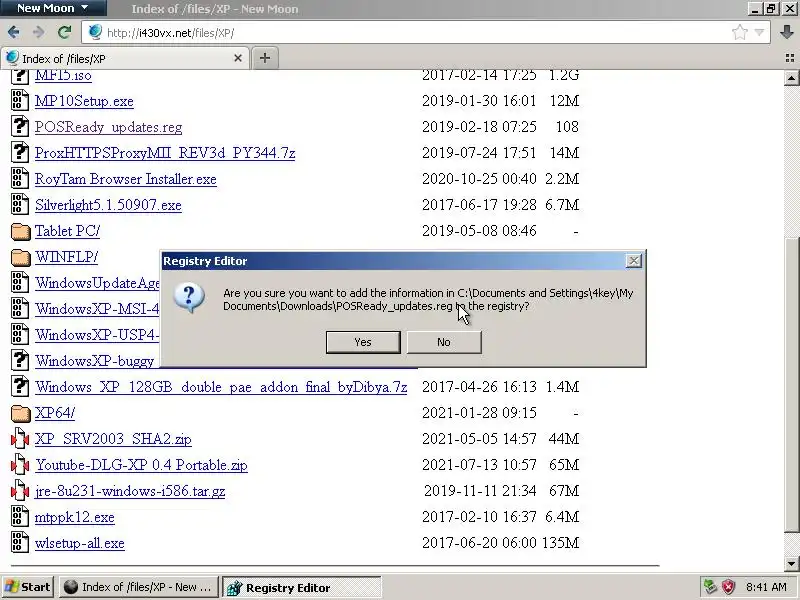Open the XP64/ folder link

55,413
